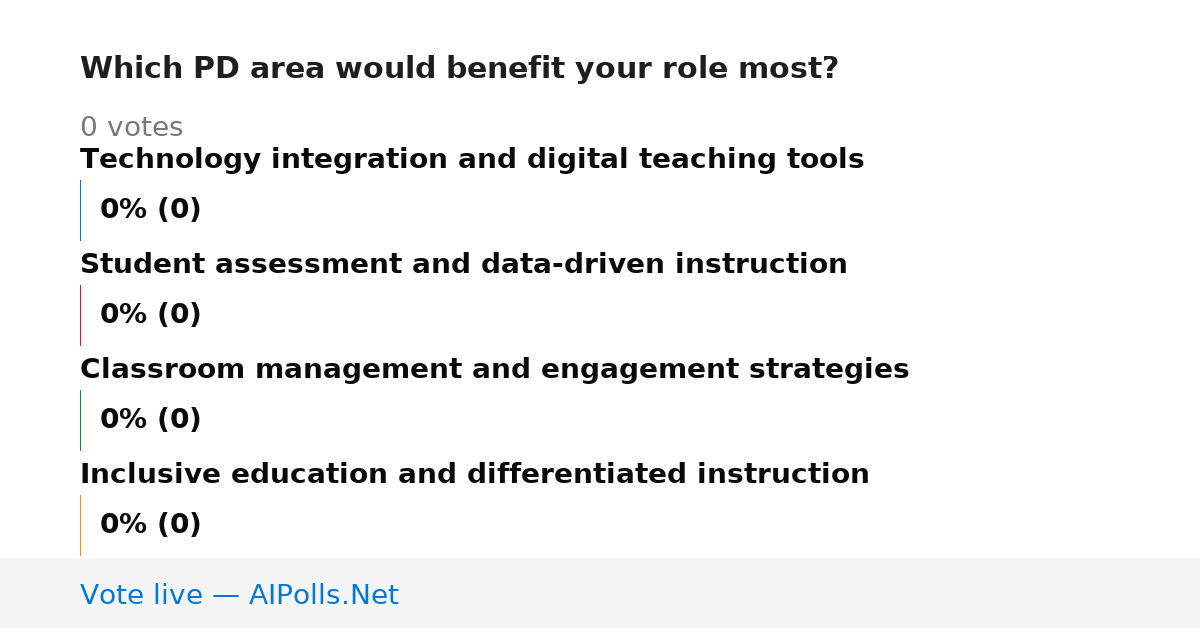
Task: Click 'AIPolls.Net' text in footer
Action: pos(324,595)
